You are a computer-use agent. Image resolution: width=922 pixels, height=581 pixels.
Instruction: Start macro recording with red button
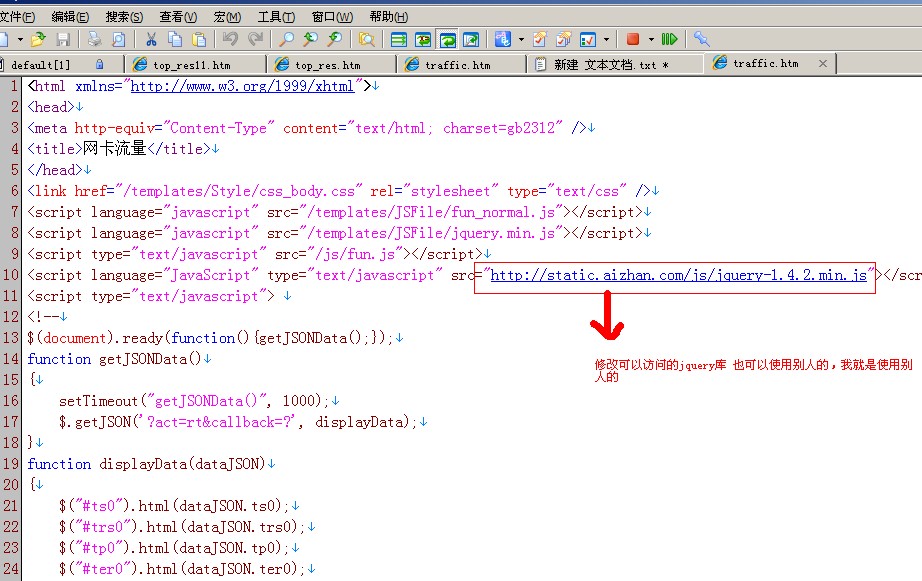click(632, 40)
